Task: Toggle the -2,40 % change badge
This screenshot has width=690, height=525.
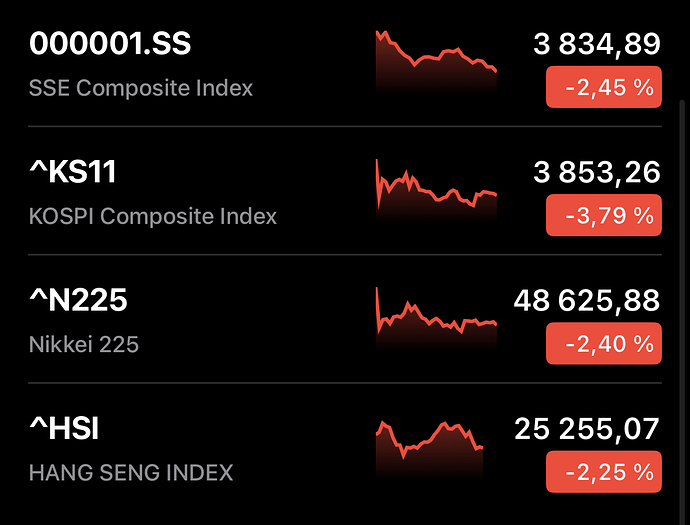Action: click(604, 344)
